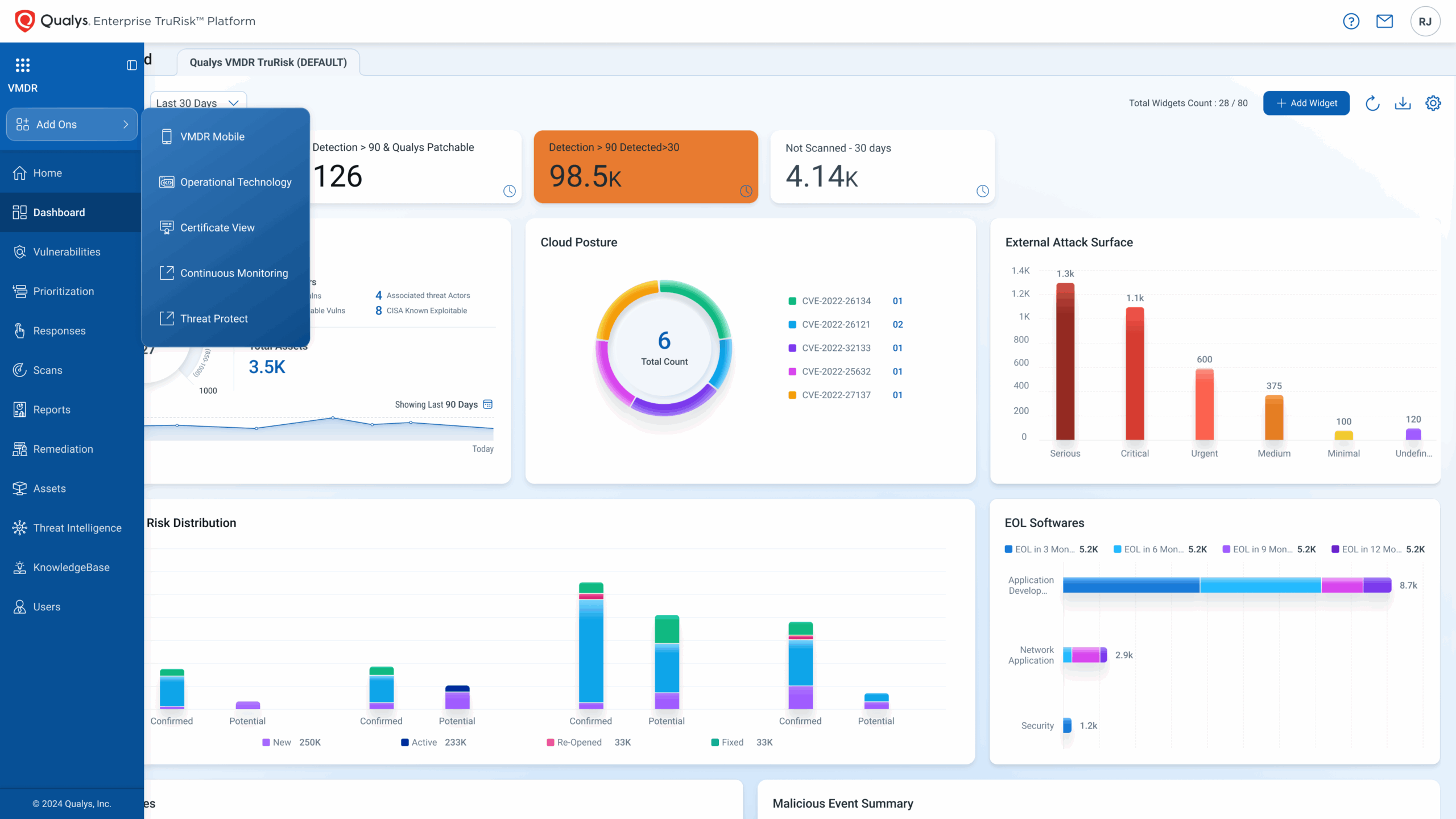
Task: Click the Critical bar in External Attack Surface
Action: tap(1135, 374)
